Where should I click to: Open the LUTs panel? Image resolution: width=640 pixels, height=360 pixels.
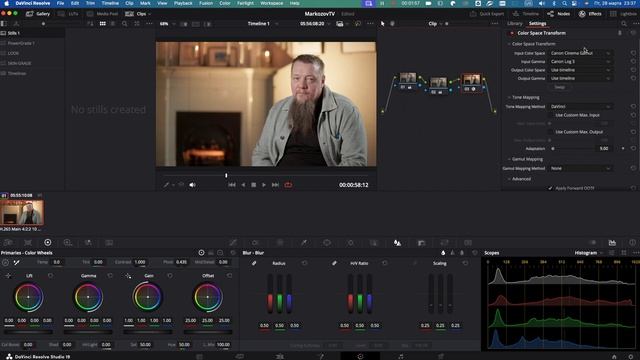point(68,14)
